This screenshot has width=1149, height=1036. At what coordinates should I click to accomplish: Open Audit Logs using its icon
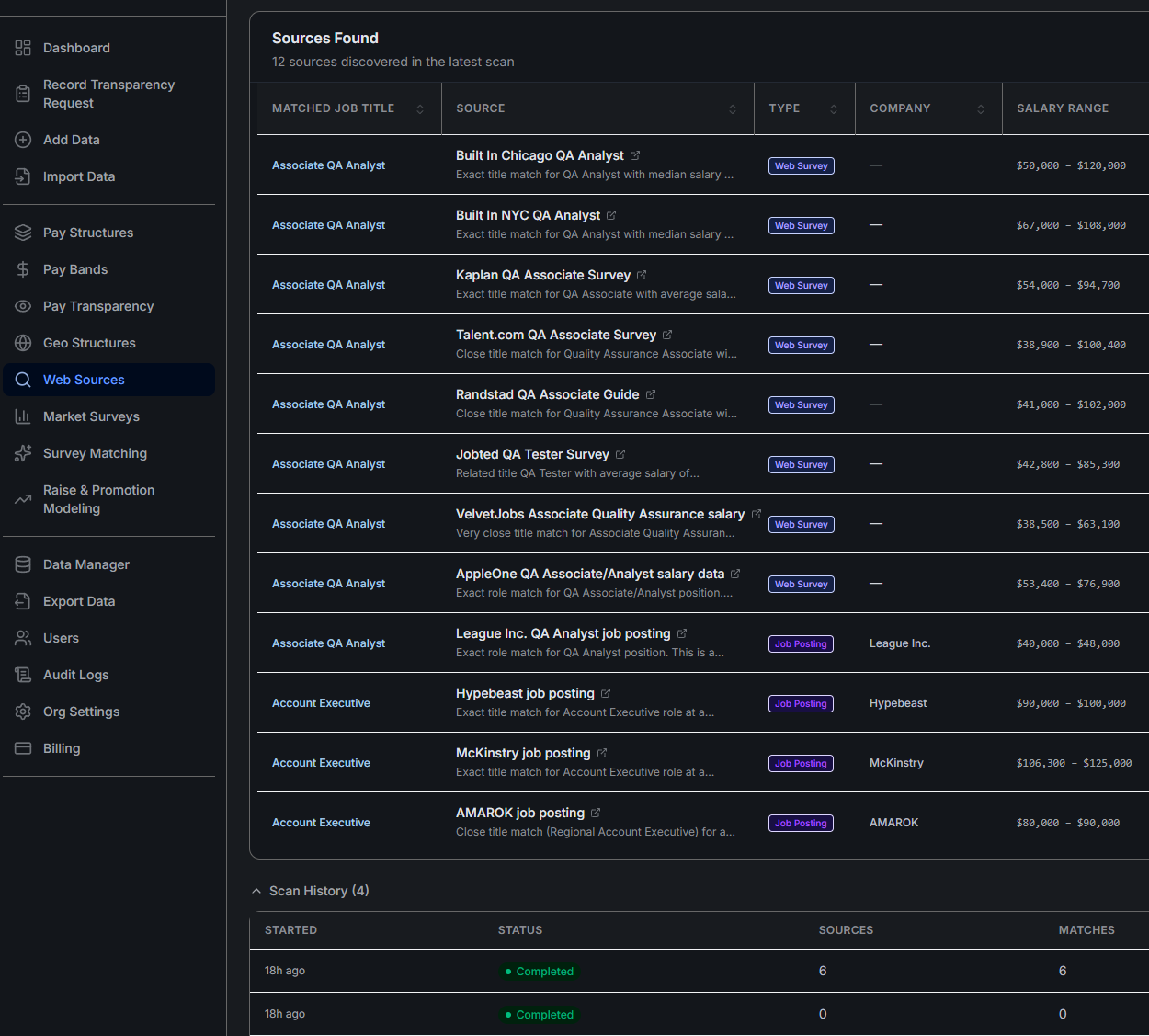click(22, 675)
